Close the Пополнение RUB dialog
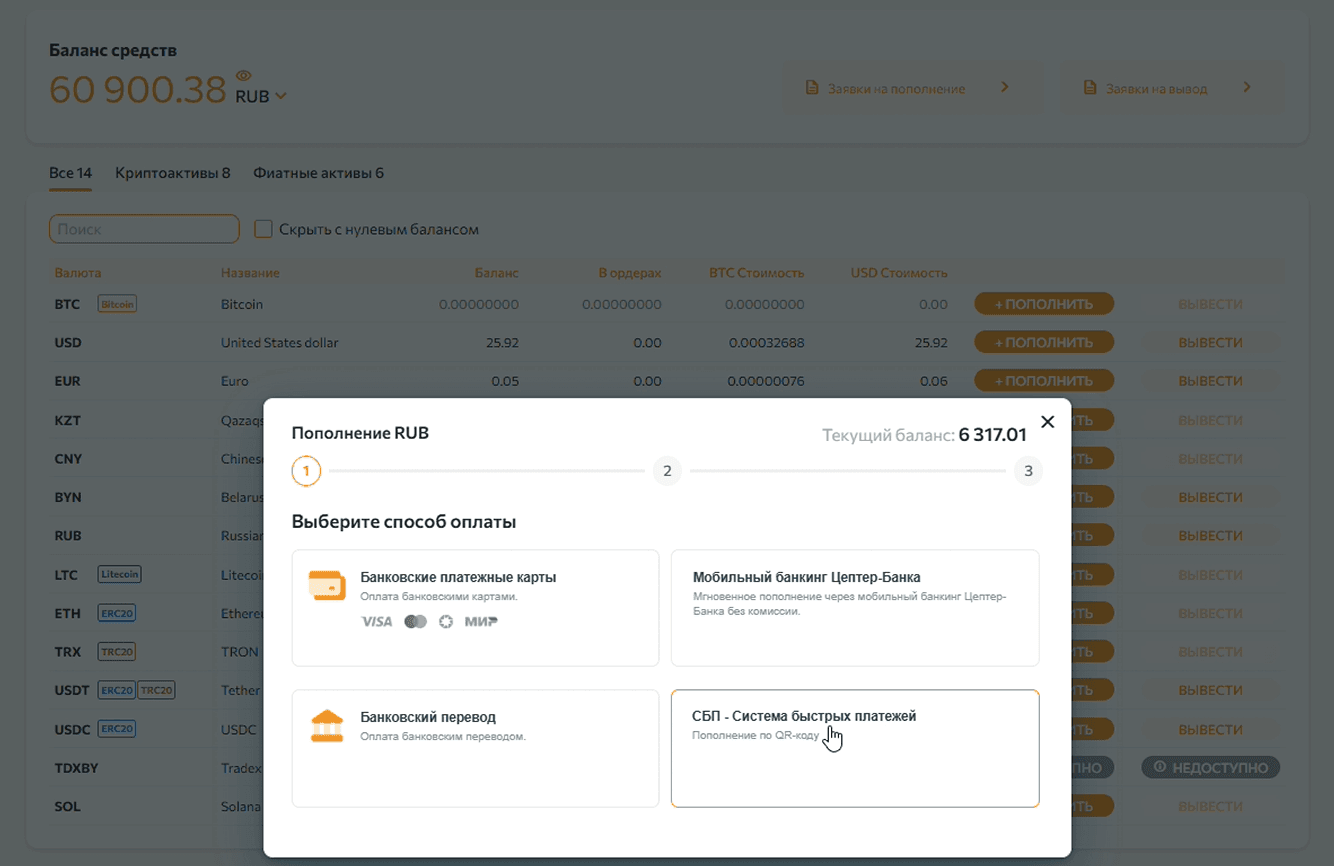 [1047, 422]
